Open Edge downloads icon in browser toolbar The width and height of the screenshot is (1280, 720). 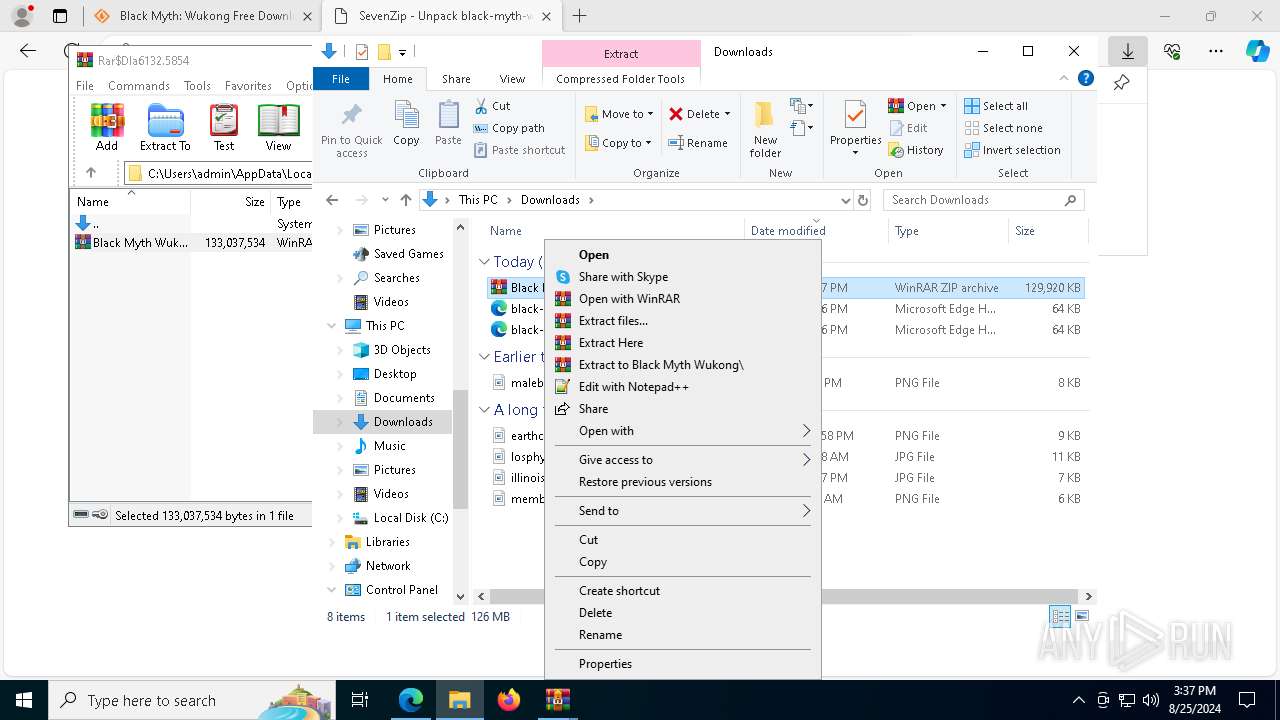click(1127, 51)
